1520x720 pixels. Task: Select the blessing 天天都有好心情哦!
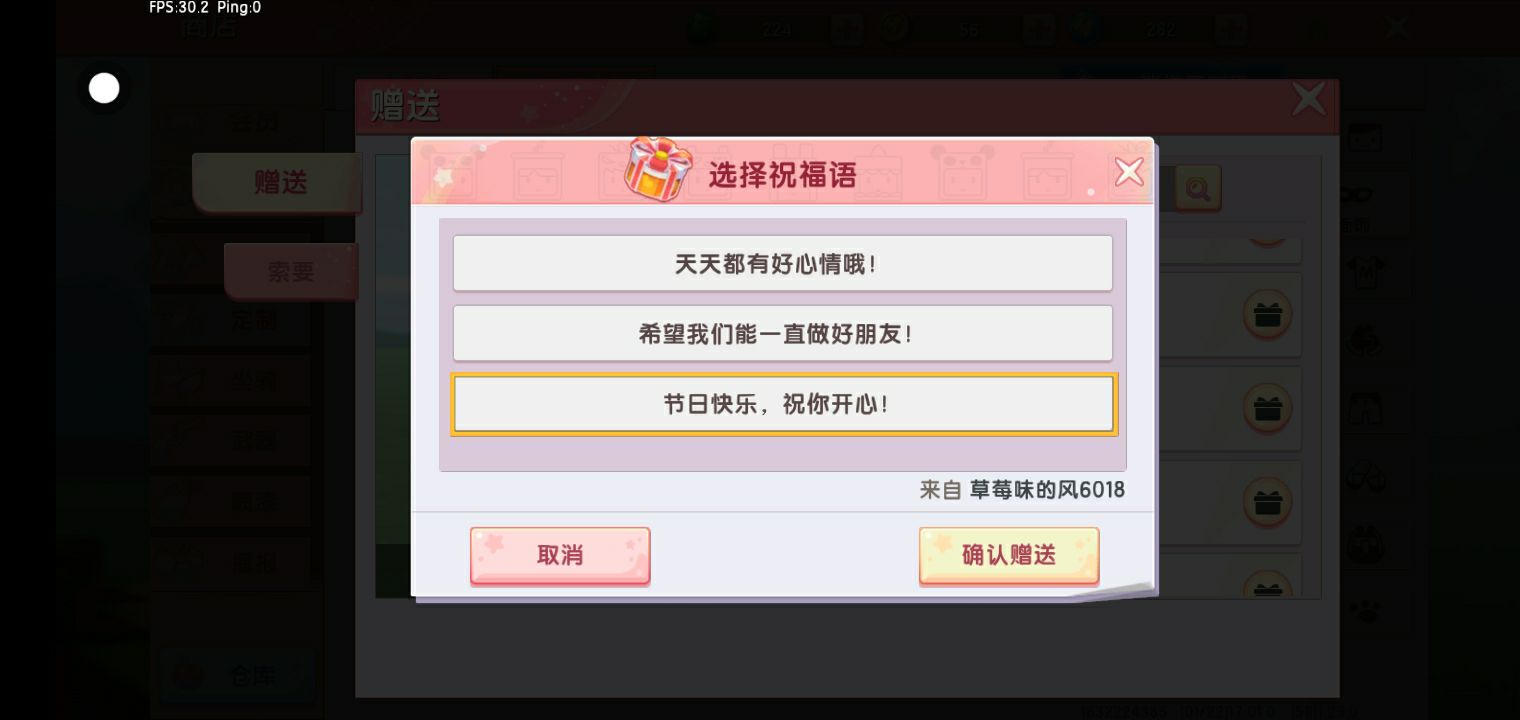point(782,264)
